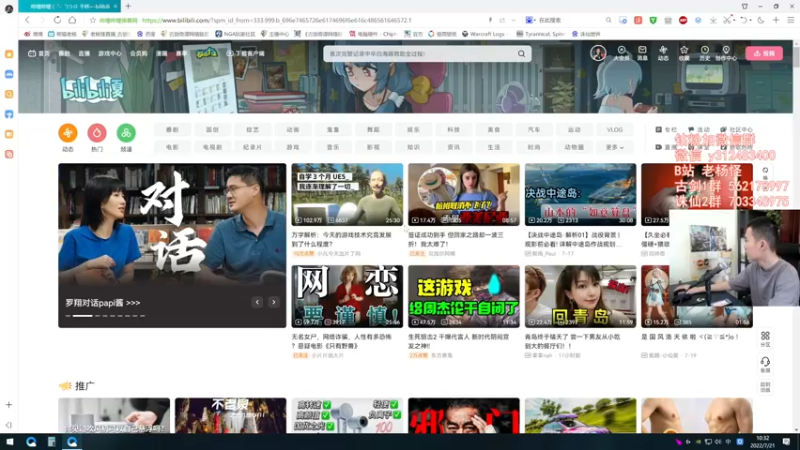The width and height of the screenshot is (800, 450).
Task: Click browser back arrow
Action: pos(28,20)
